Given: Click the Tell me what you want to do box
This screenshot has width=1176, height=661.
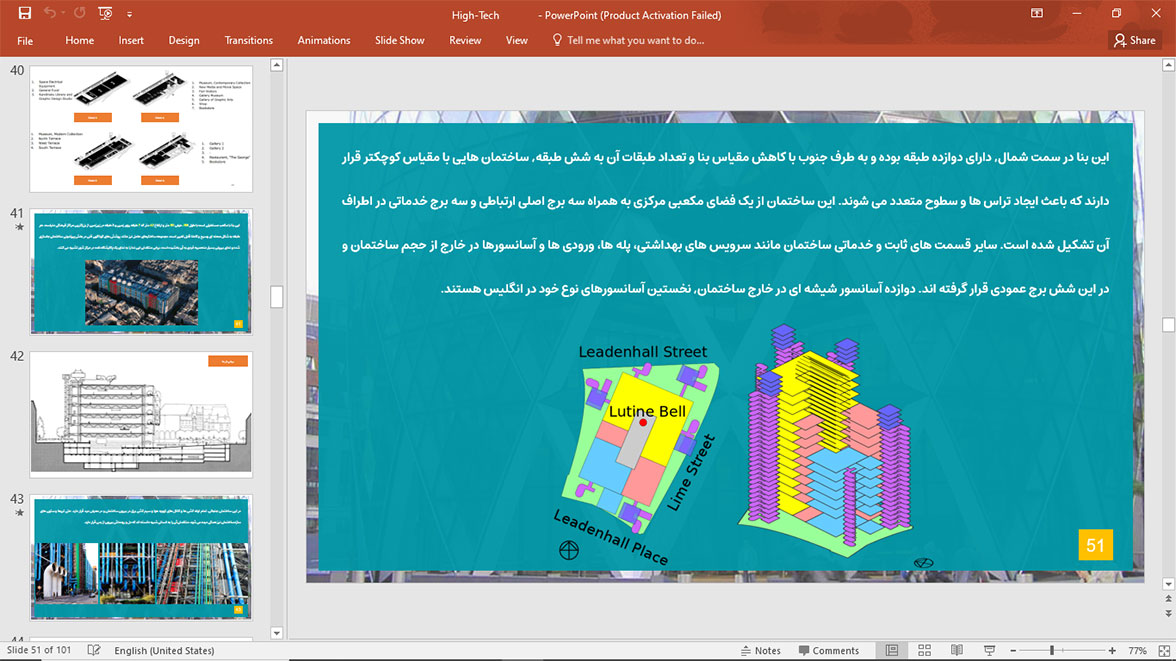Looking at the screenshot, I should (x=628, y=41).
